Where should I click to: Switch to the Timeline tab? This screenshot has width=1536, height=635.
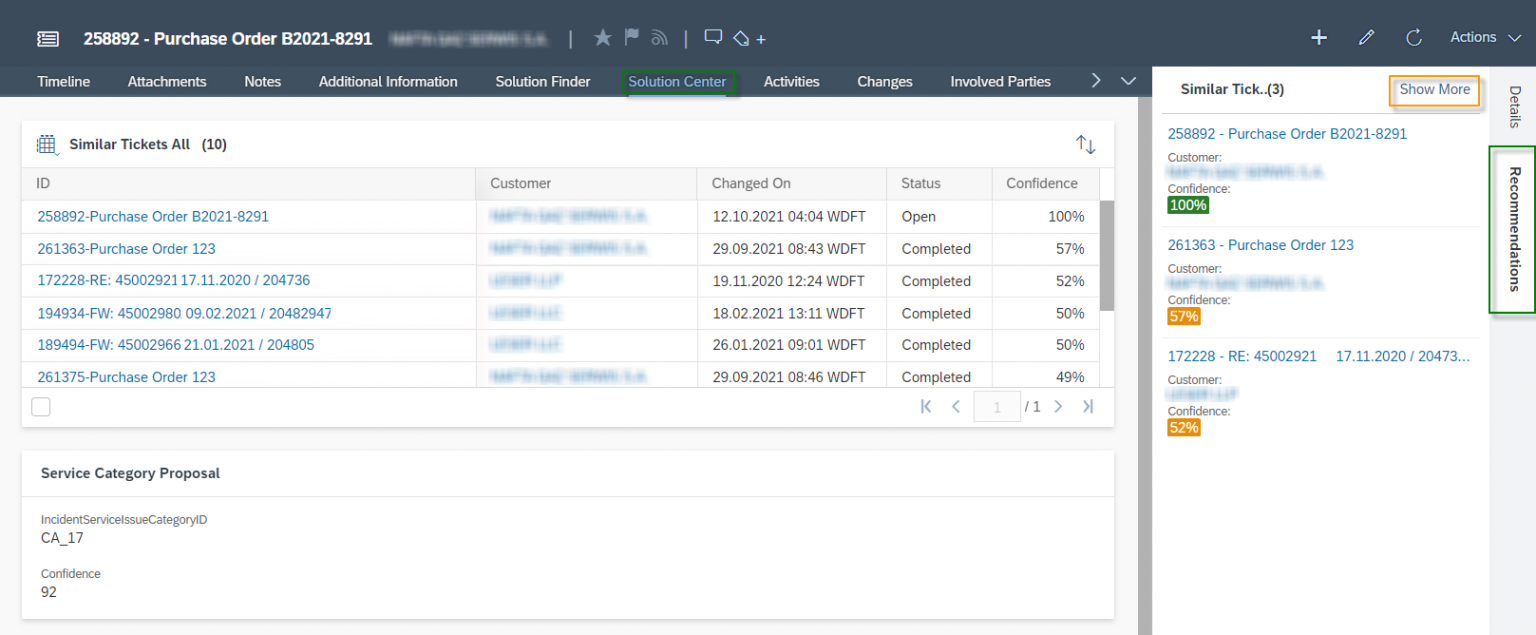pos(63,81)
